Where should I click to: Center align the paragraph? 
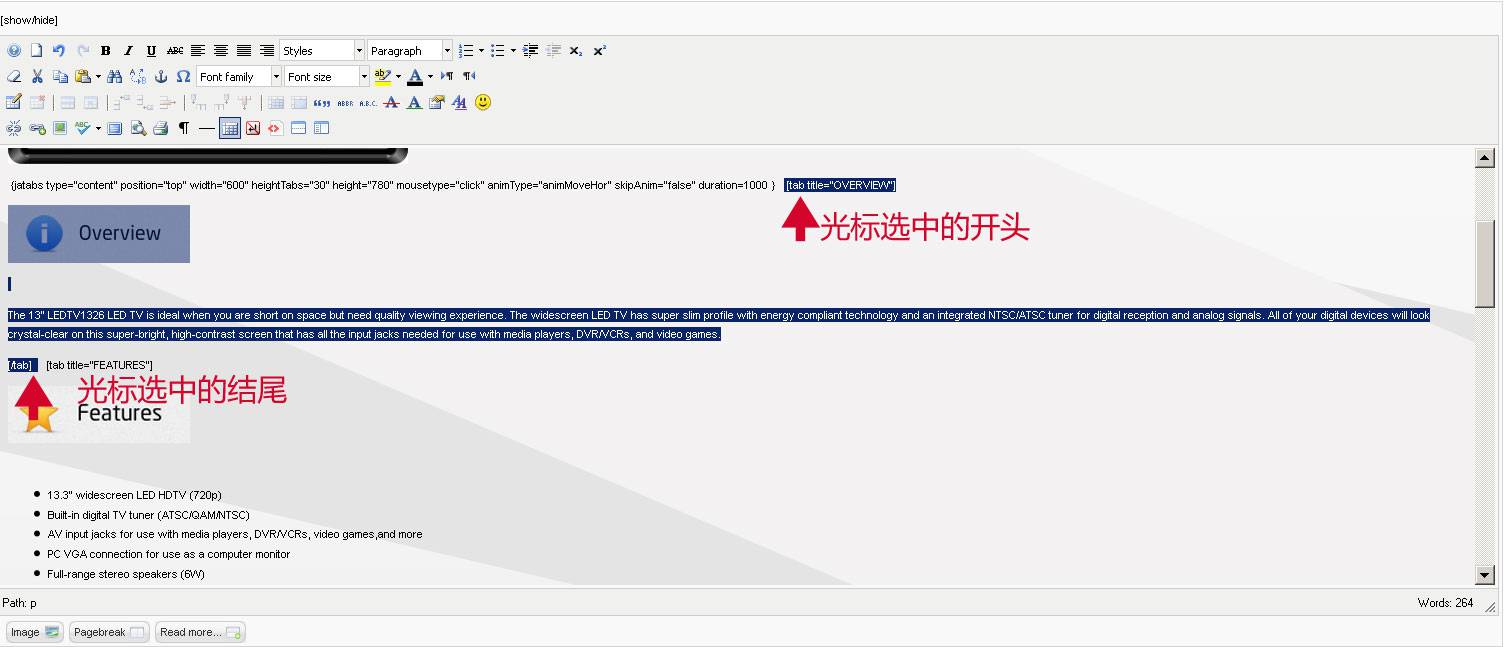tap(221, 50)
